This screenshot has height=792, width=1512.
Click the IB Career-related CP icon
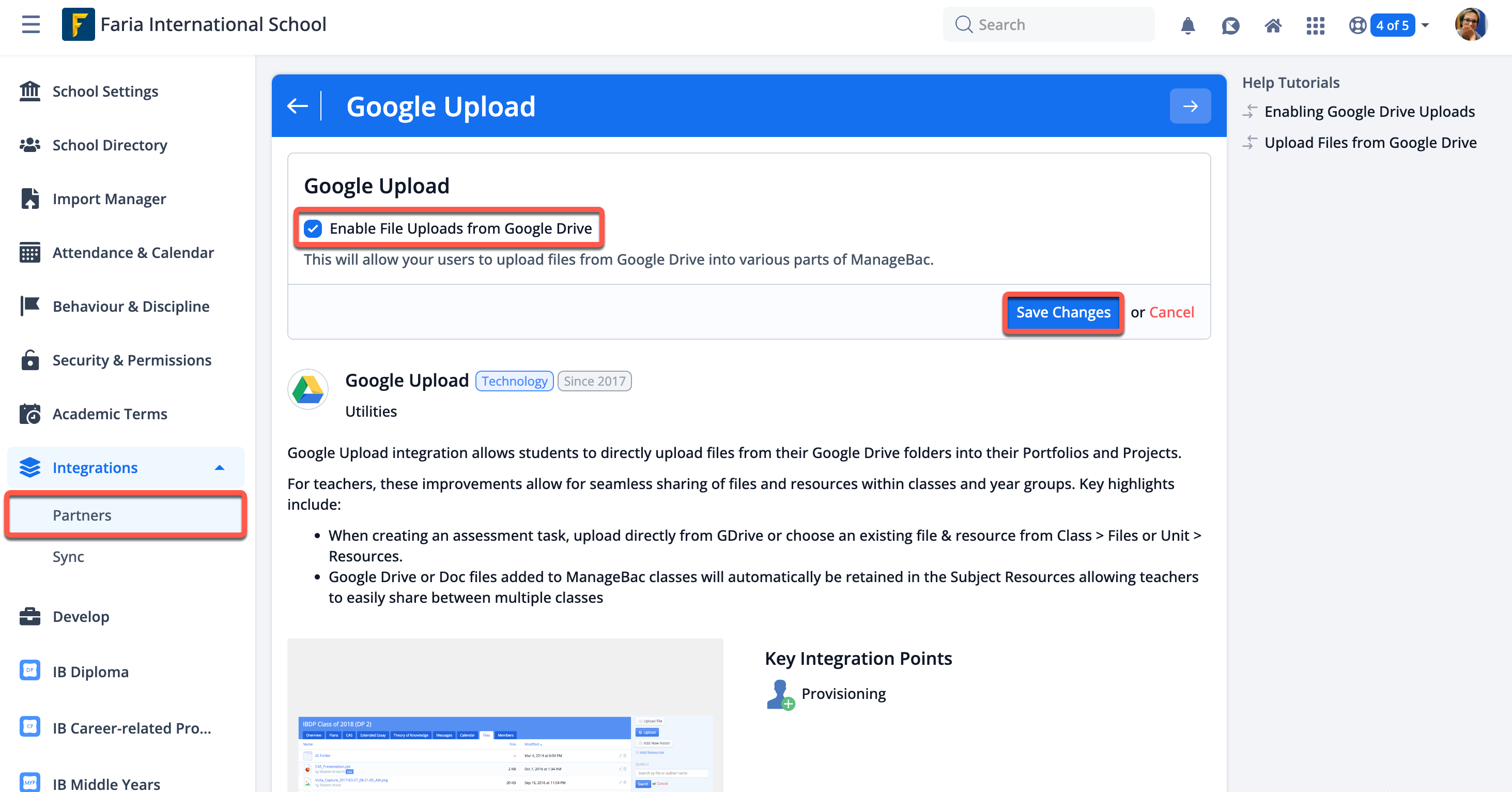[x=30, y=727]
